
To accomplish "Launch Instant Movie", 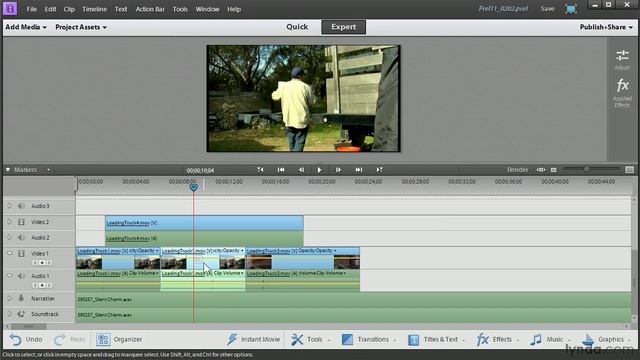I will (253, 339).
